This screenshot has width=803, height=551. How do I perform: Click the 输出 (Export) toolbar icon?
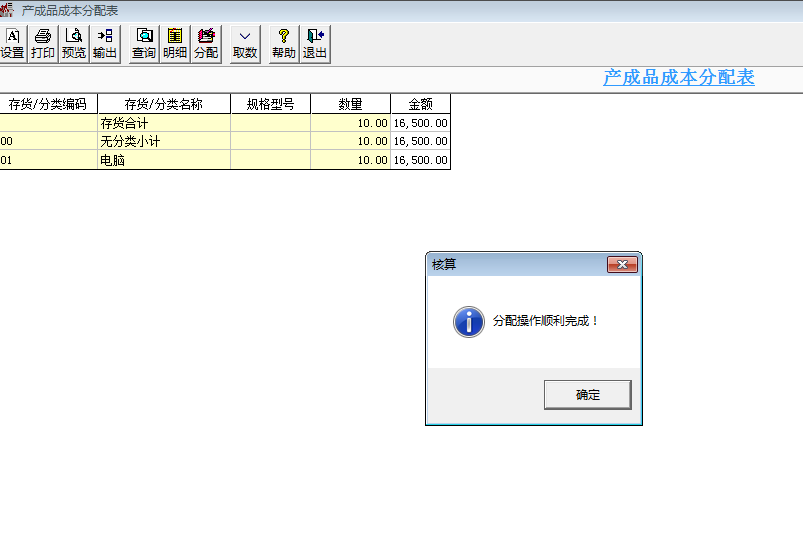(x=105, y=44)
